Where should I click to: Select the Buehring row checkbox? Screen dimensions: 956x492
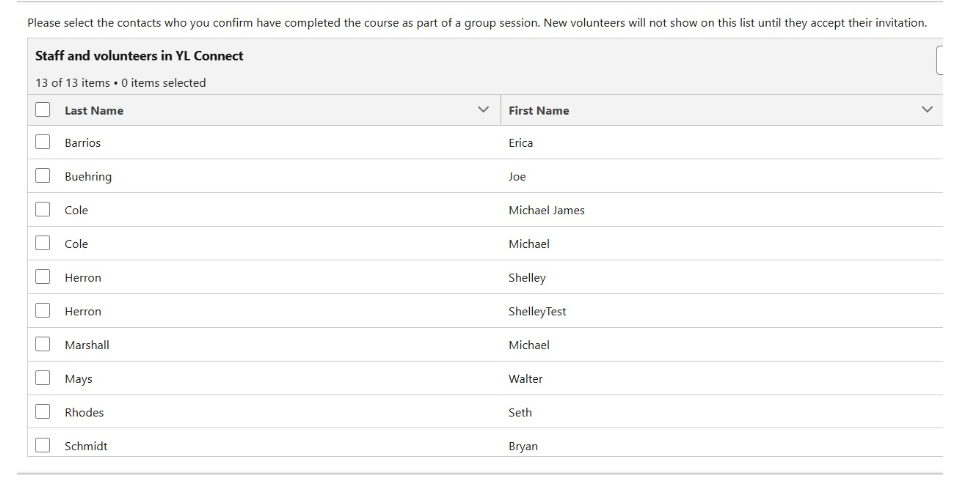42,176
